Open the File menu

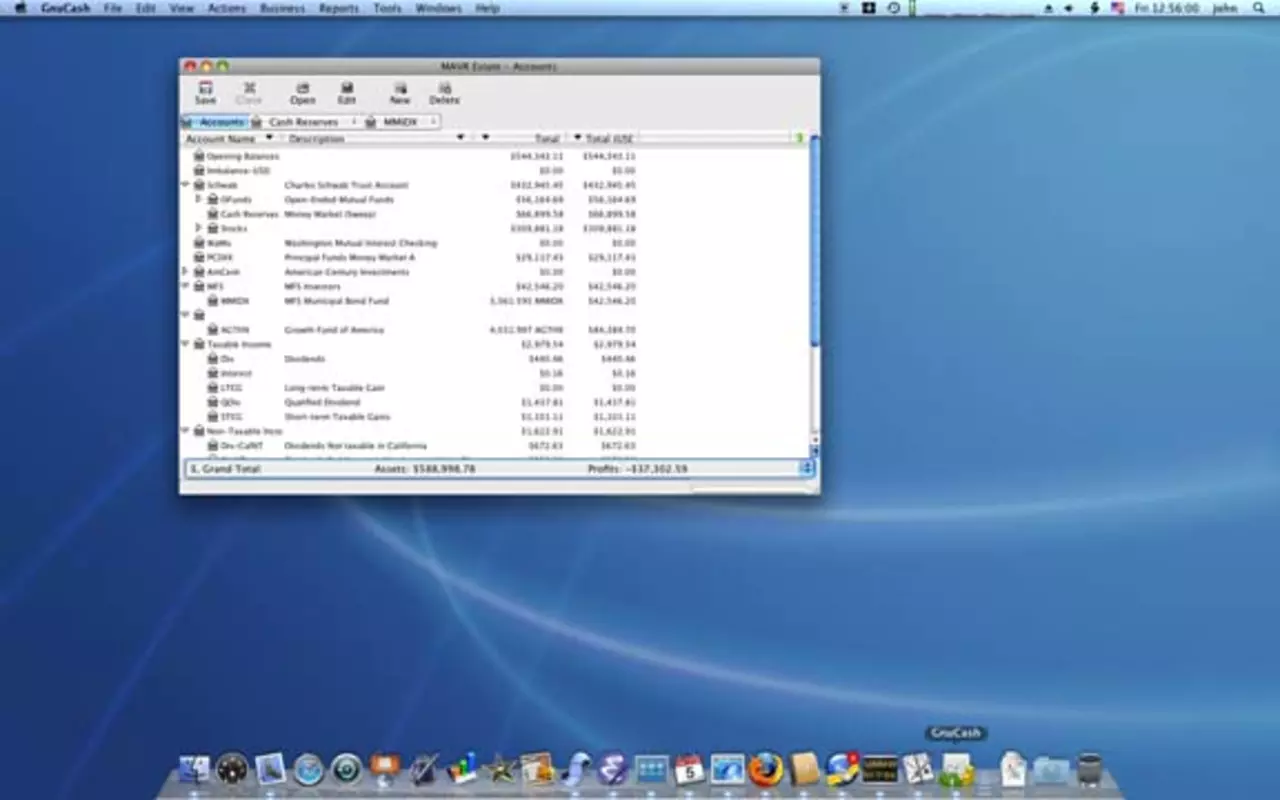pos(113,8)
